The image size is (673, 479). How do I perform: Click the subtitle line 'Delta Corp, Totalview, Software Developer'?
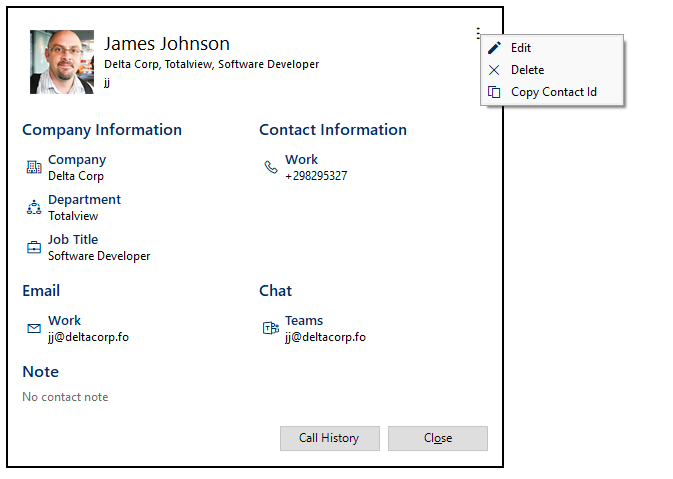(212, 64)
